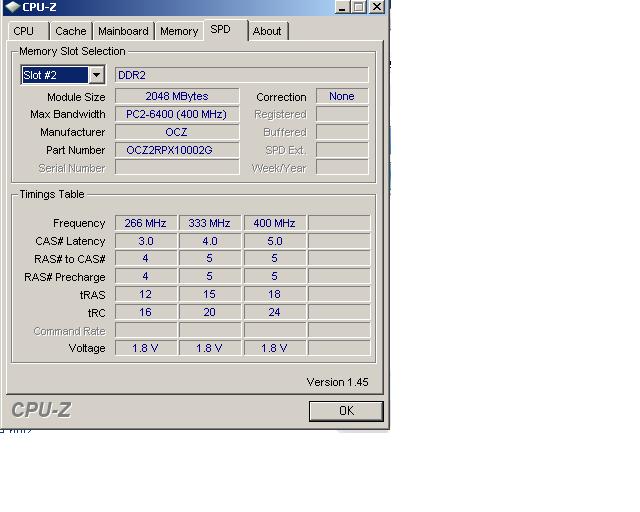The height and width of the screenshot is (512, 640).
Task: Switch to the CPU tab
Action: (28, 31)
